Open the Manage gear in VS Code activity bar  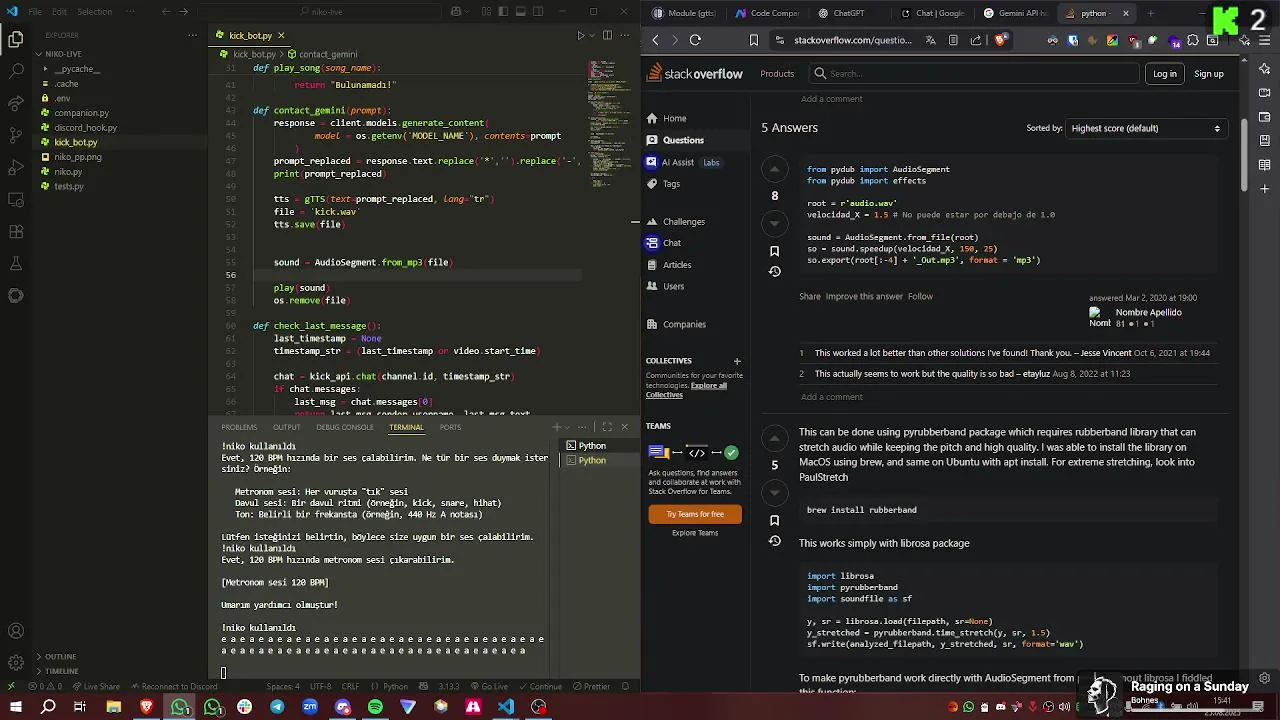16,663
